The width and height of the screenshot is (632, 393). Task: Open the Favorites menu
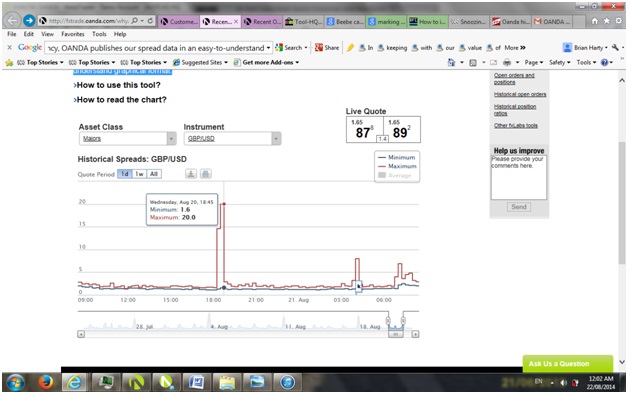click(x=73, y=34)
